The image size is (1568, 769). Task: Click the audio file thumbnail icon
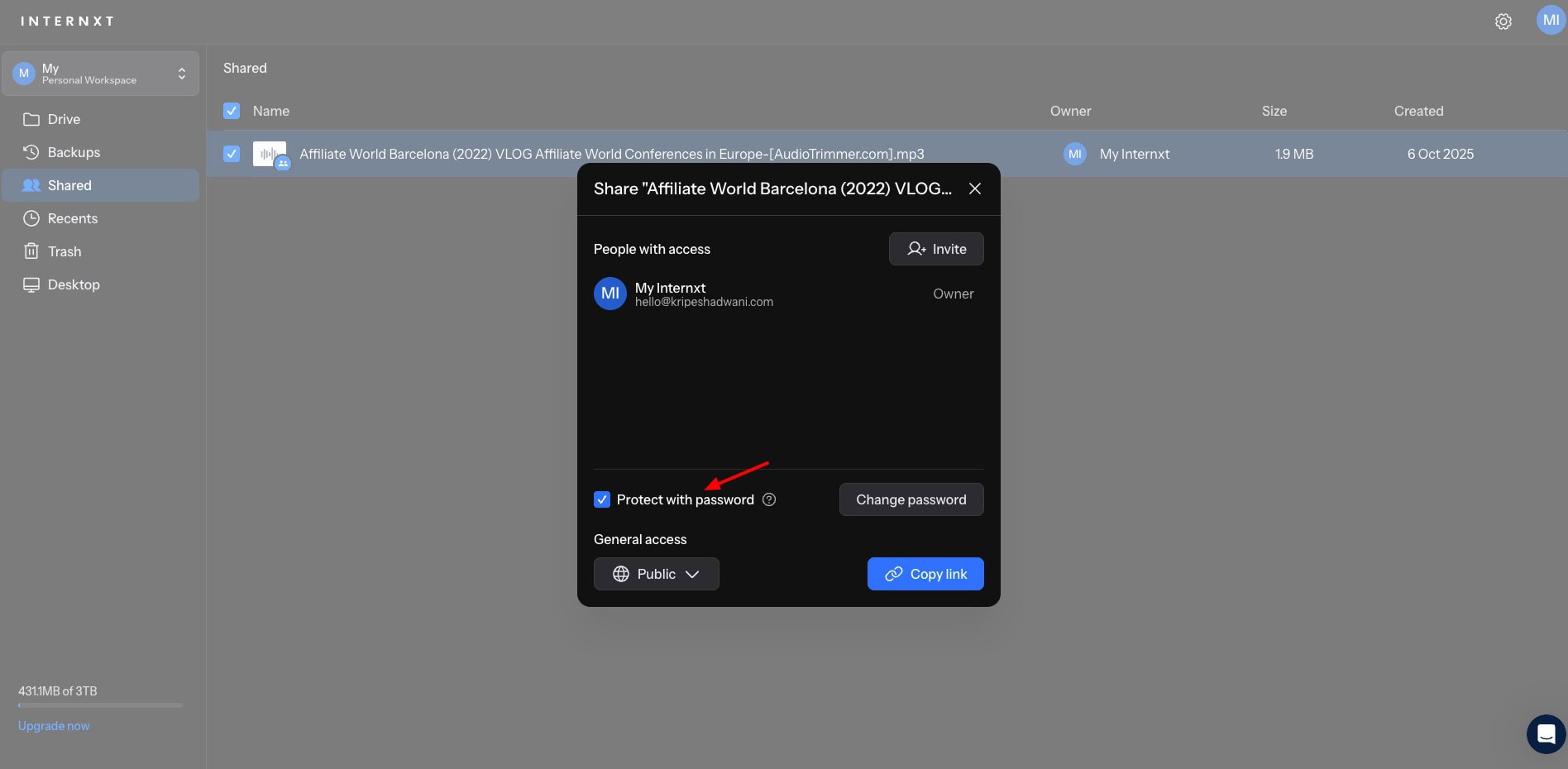click(269, 154)
